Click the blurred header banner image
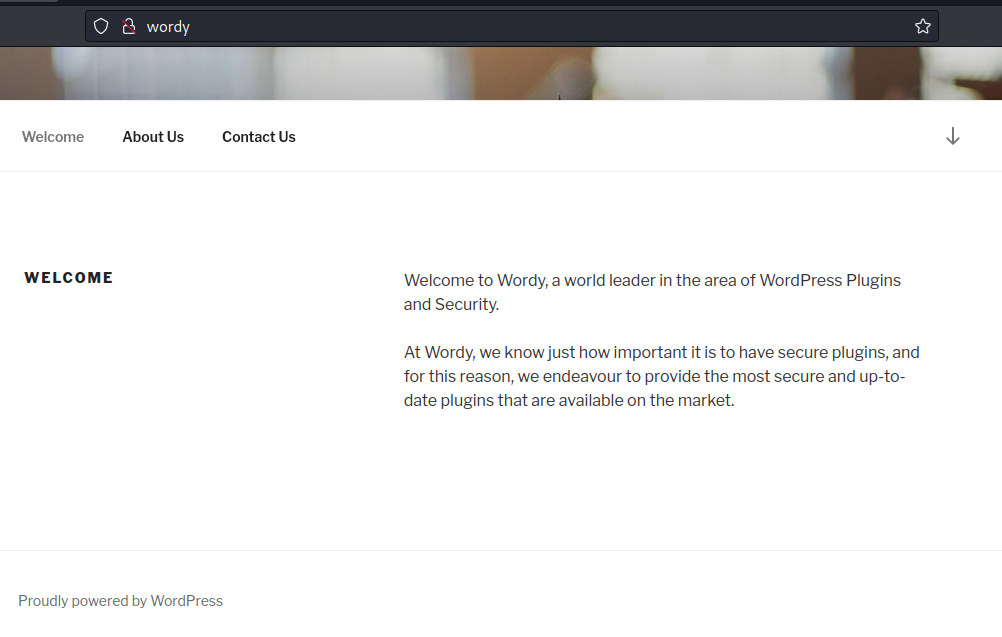1002x637 pixels. tap(500, 74)
